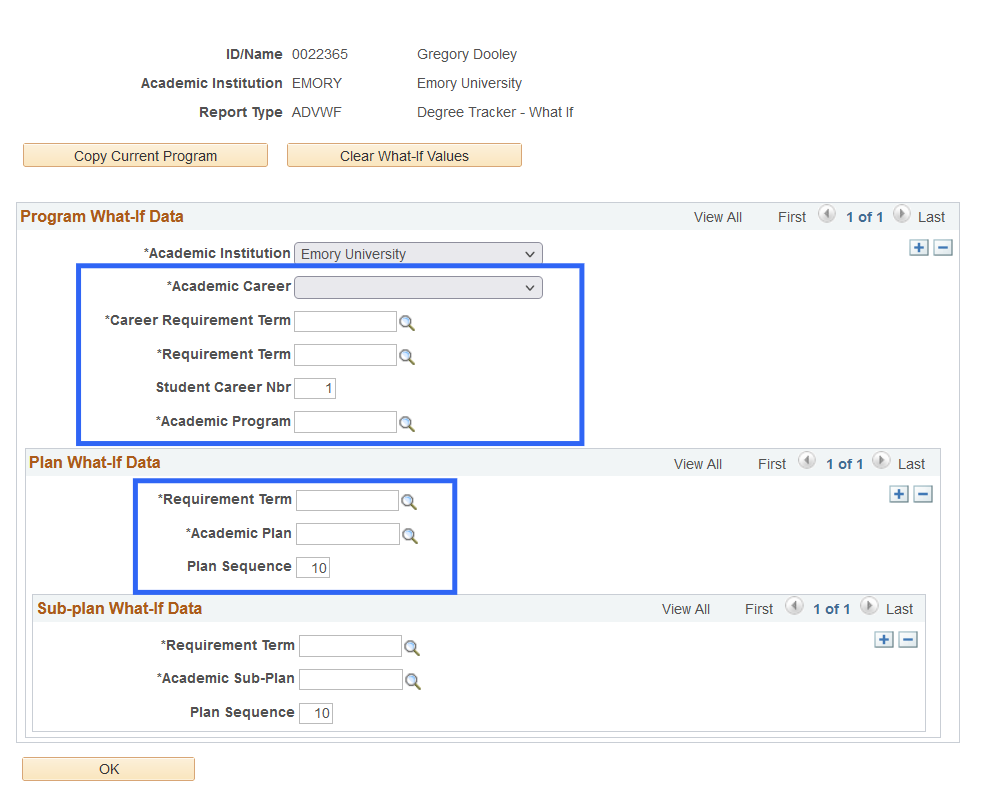The width and height of the screenshot is (985, 792).
Task: Go to Last in Sub-plan What-If Data
Action: click(898, 609)
